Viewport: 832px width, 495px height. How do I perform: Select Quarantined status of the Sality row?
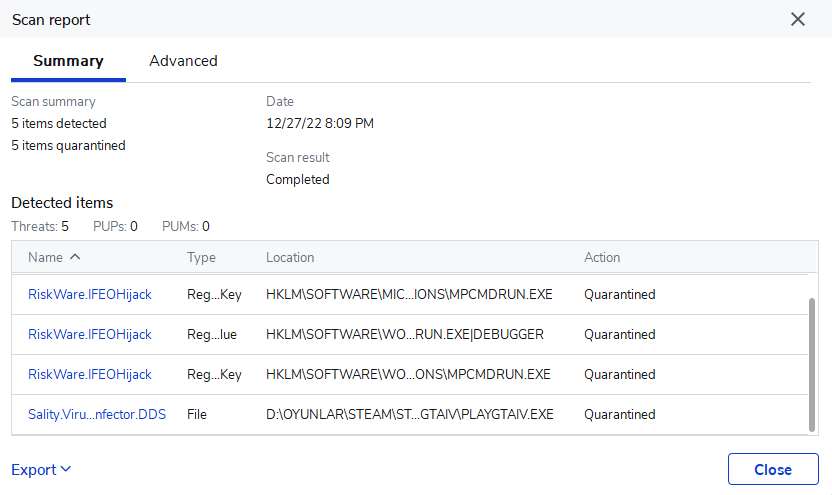[620, 414]
